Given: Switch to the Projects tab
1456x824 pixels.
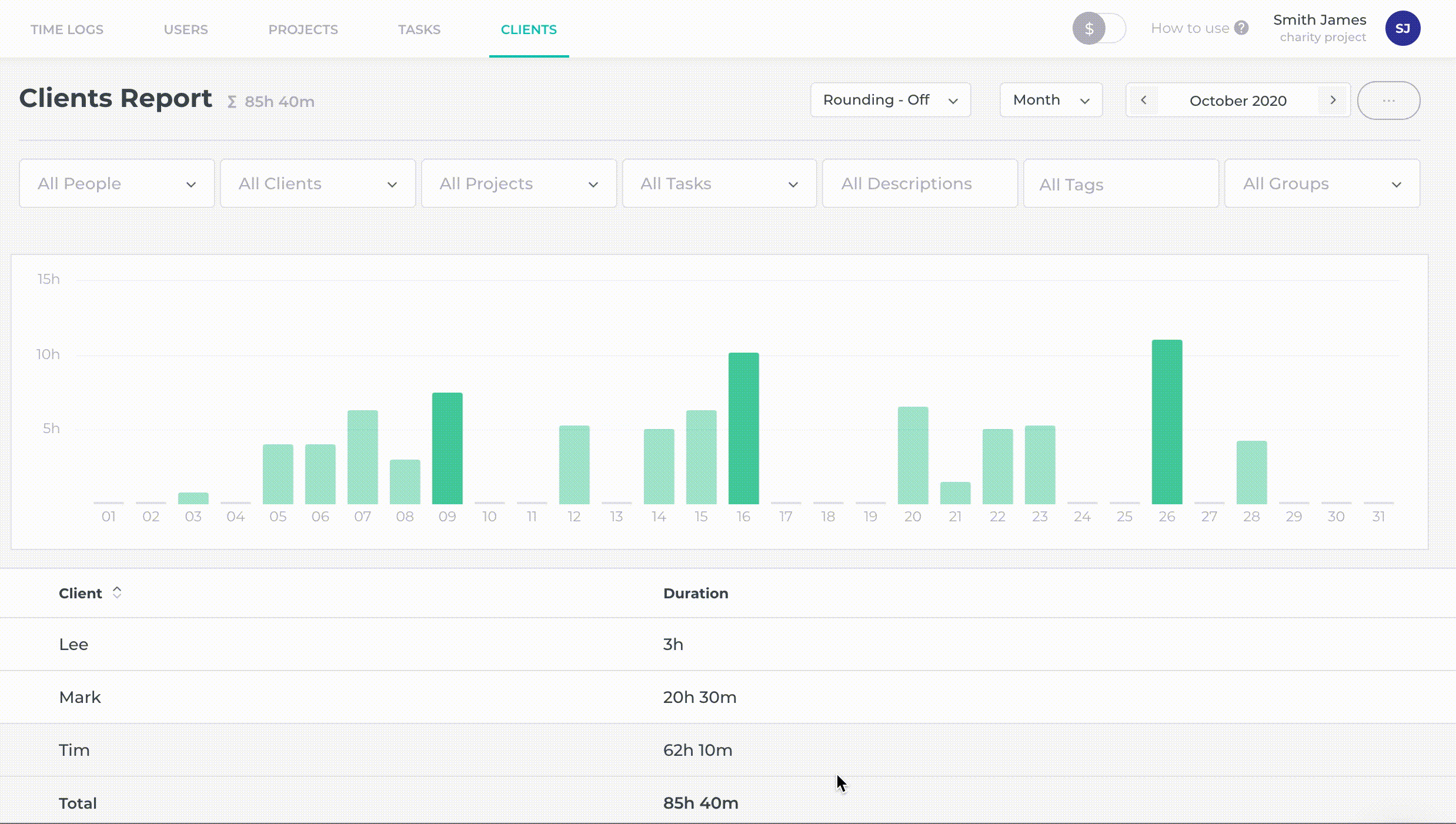Looking at the screenshot, I should click(303, 29).
